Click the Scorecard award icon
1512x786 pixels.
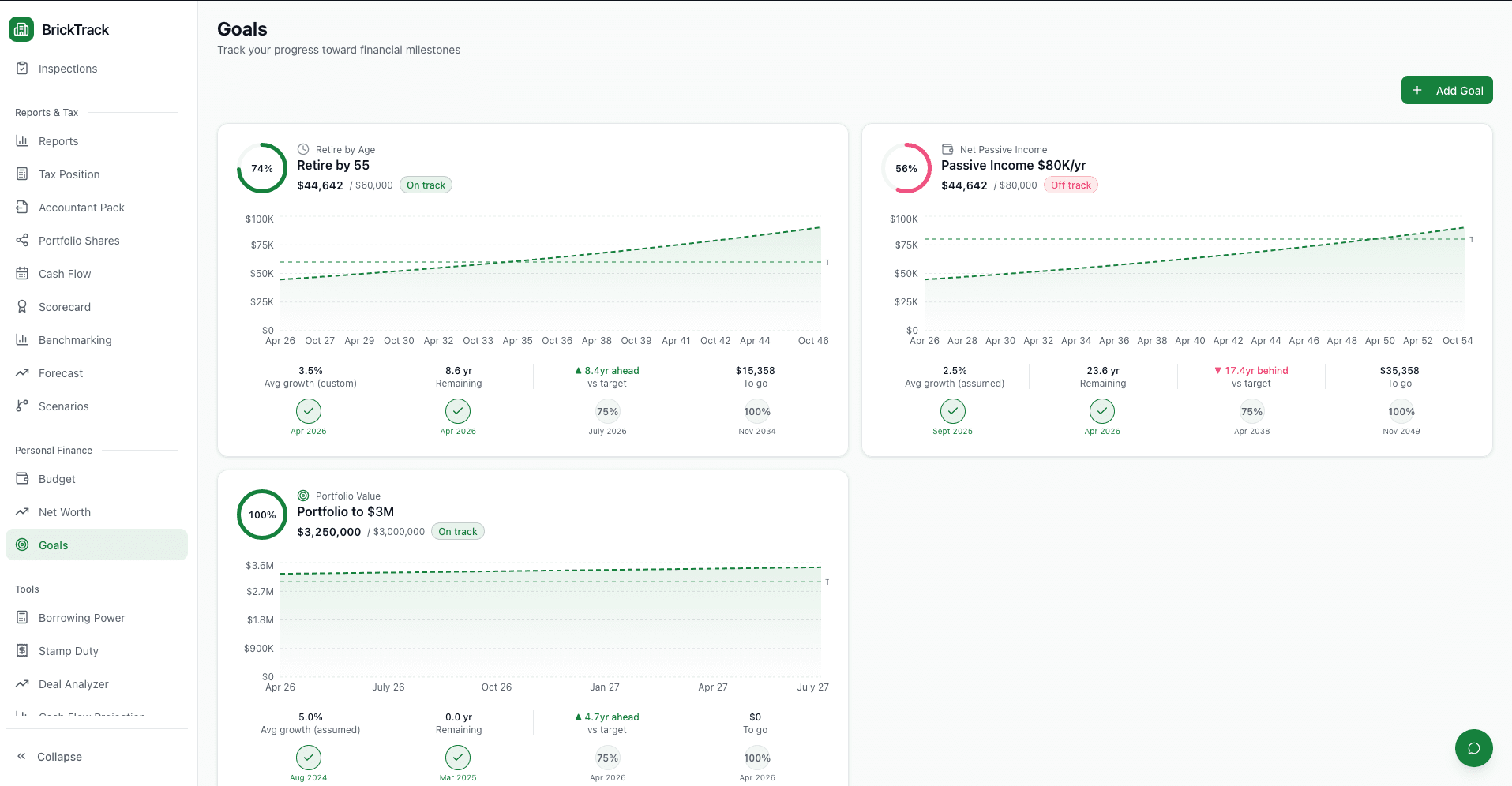pos(22,306)
